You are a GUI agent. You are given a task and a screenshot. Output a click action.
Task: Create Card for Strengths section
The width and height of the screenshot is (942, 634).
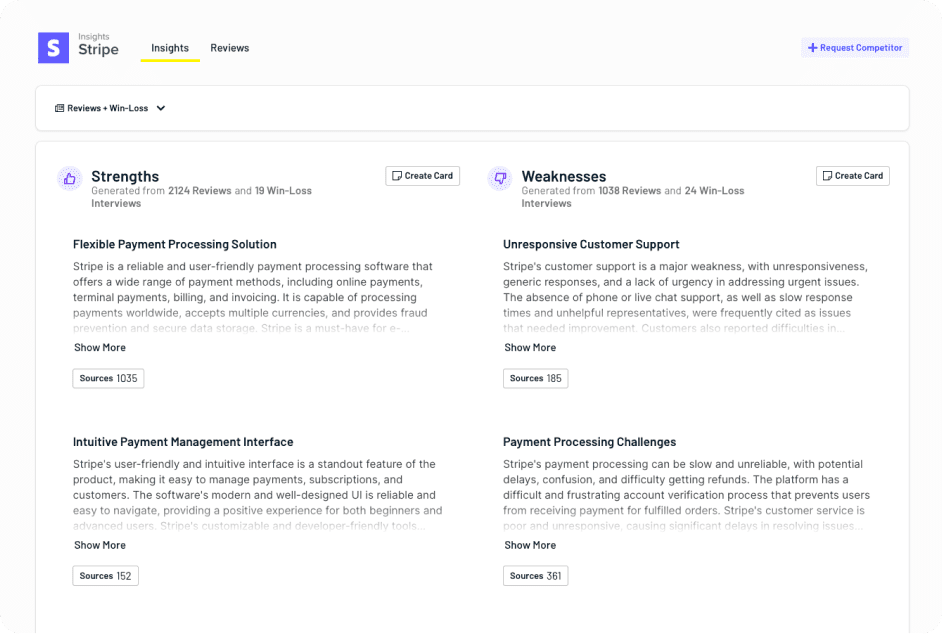click(422, 176)
